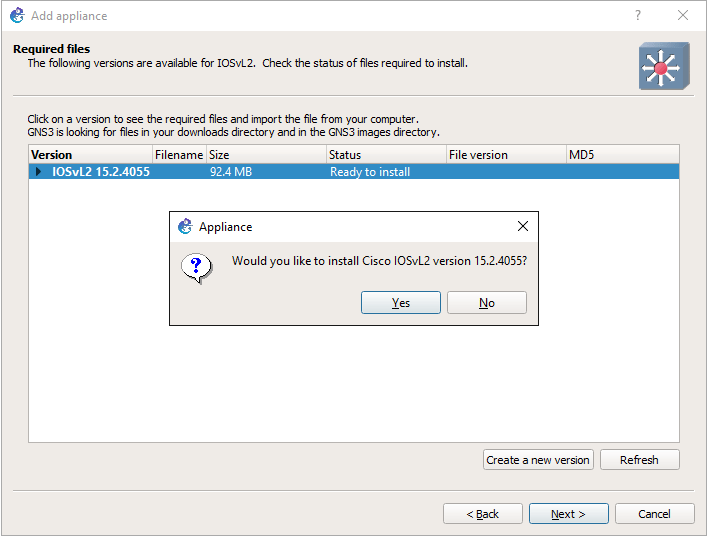The image size is (710, 540).
Task: Click the Status column header
Action: click(x=386, y=155)
